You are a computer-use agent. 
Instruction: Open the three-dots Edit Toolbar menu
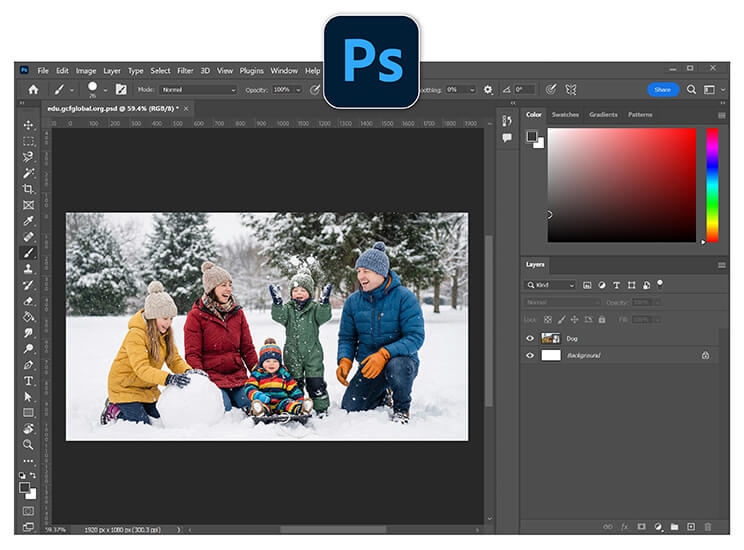click(28, 461)
